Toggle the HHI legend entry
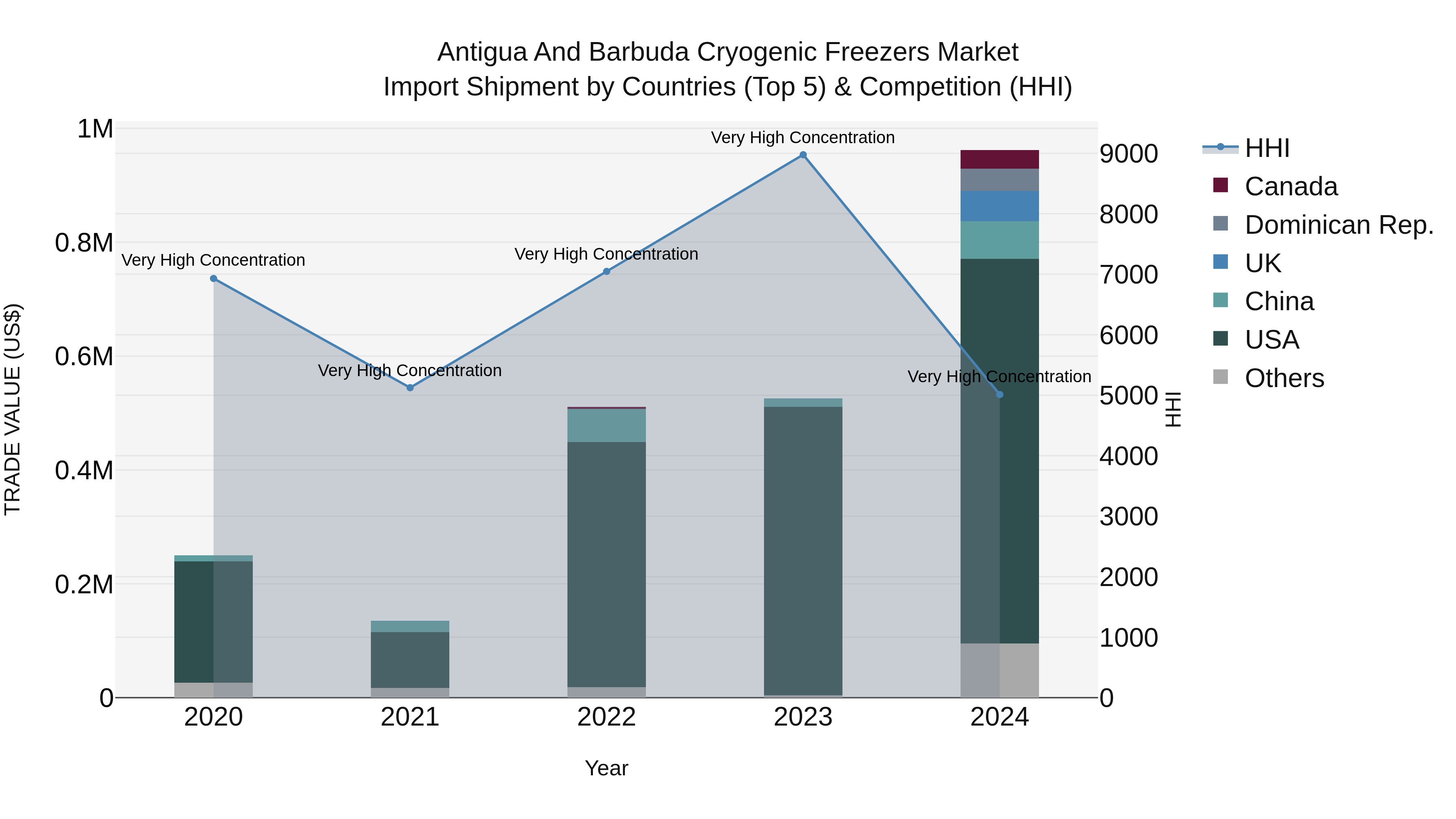Image resolution: width=1456 pixels, height=819 pixels. click(1246, 148)
